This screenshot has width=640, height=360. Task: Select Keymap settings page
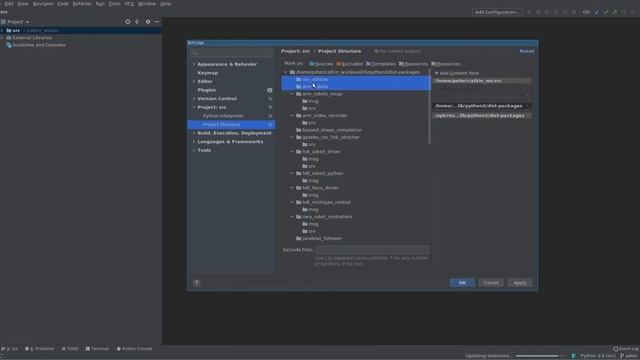(x=208, y=73)
